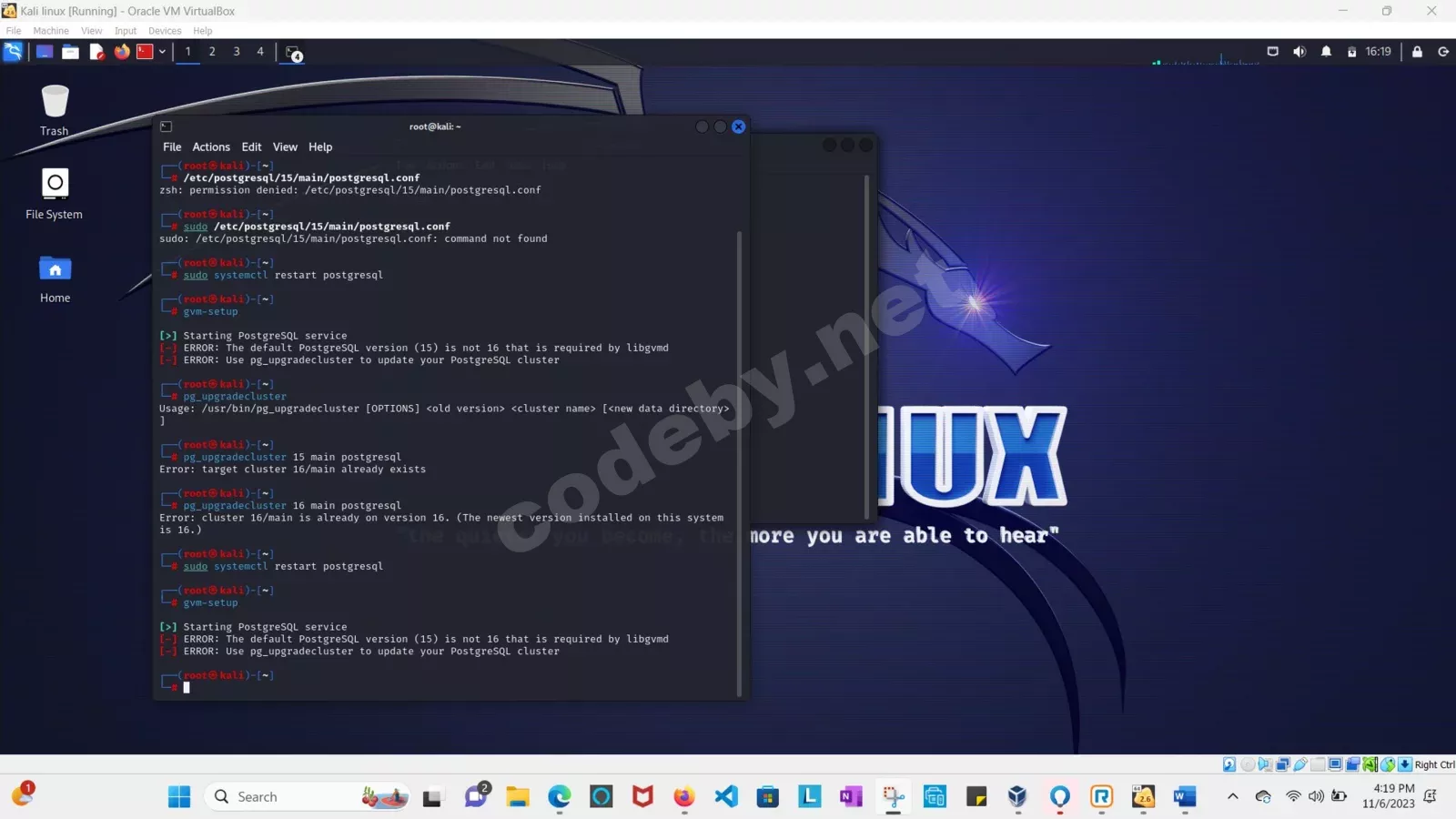This screenshot has height=819, width=1456.
Task: Switch to workspace 2
Action: pos(212,52)
